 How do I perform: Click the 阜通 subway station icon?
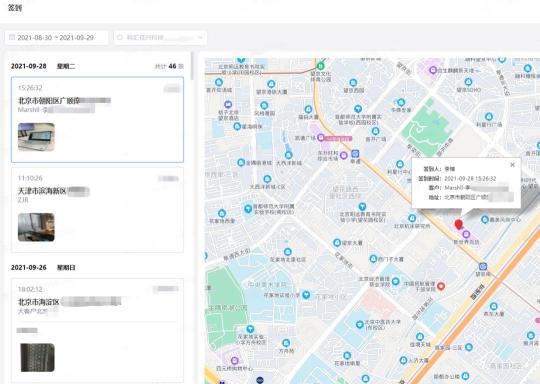click(x=355, y=154)
